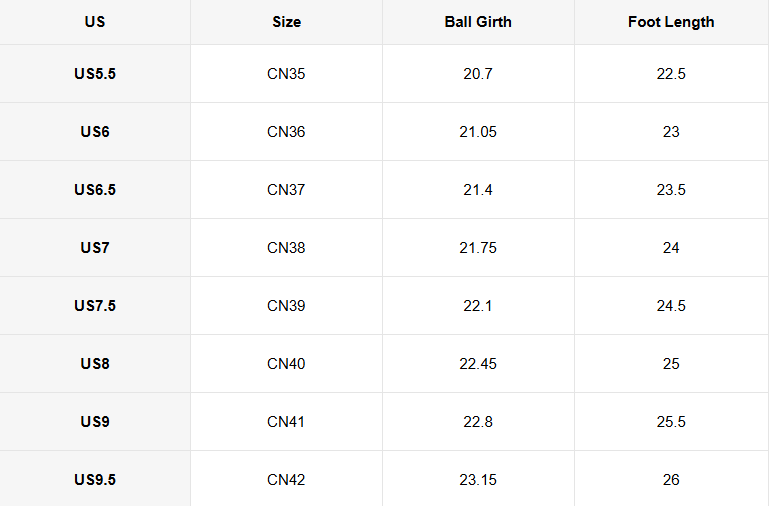772x506 pixels.
Task: Select the US7 row label
Action: [x=95, y=248]
